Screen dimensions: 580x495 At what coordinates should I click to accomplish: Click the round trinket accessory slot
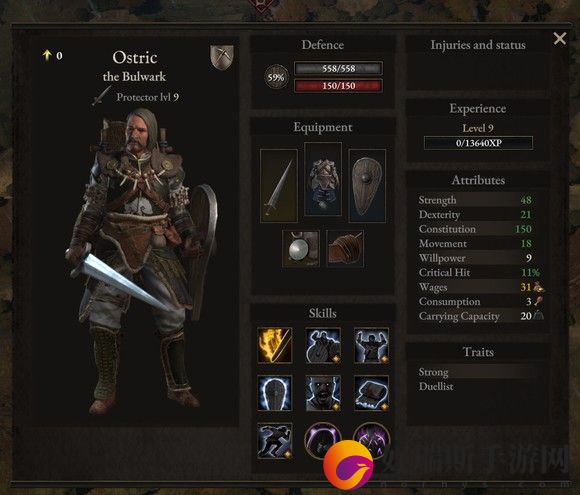(x=301, y=248)
